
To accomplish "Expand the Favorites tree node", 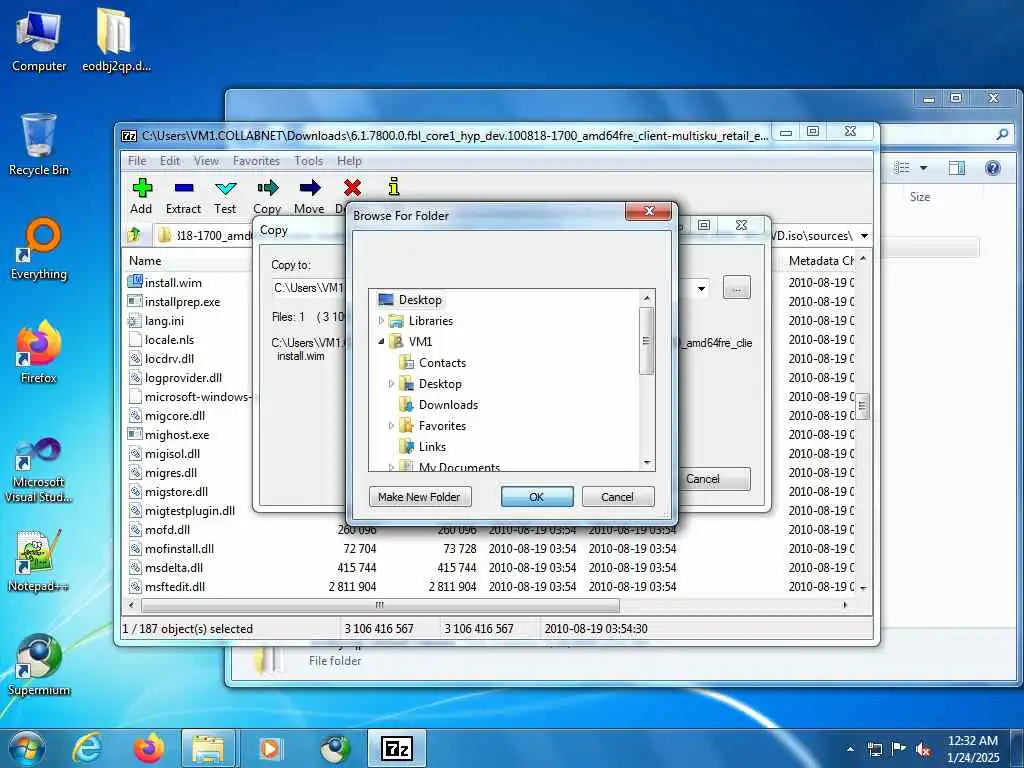I will (x=391, y=425).
